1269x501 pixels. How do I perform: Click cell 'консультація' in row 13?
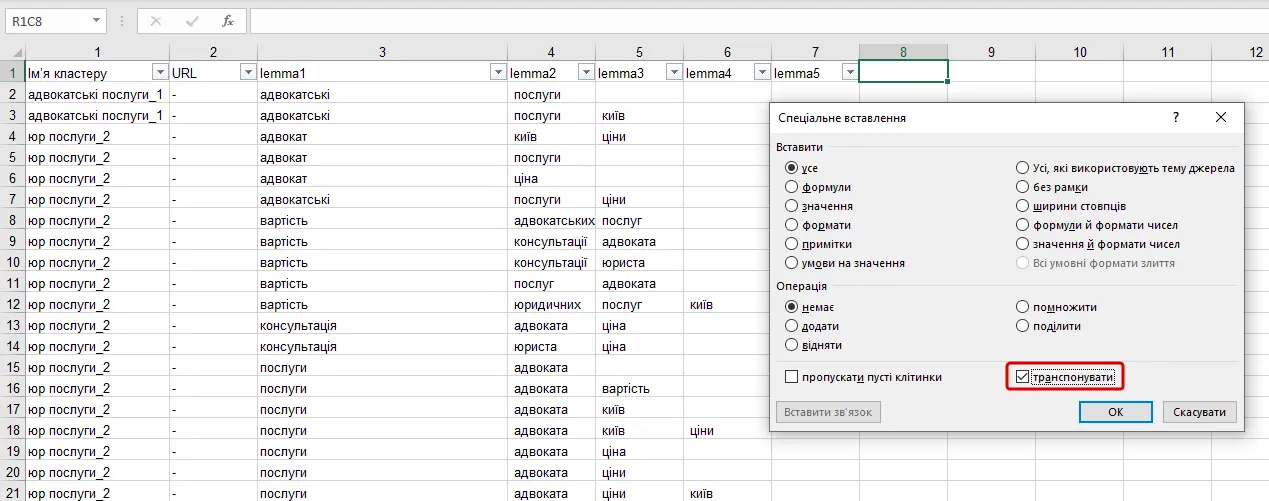[382, 325]
